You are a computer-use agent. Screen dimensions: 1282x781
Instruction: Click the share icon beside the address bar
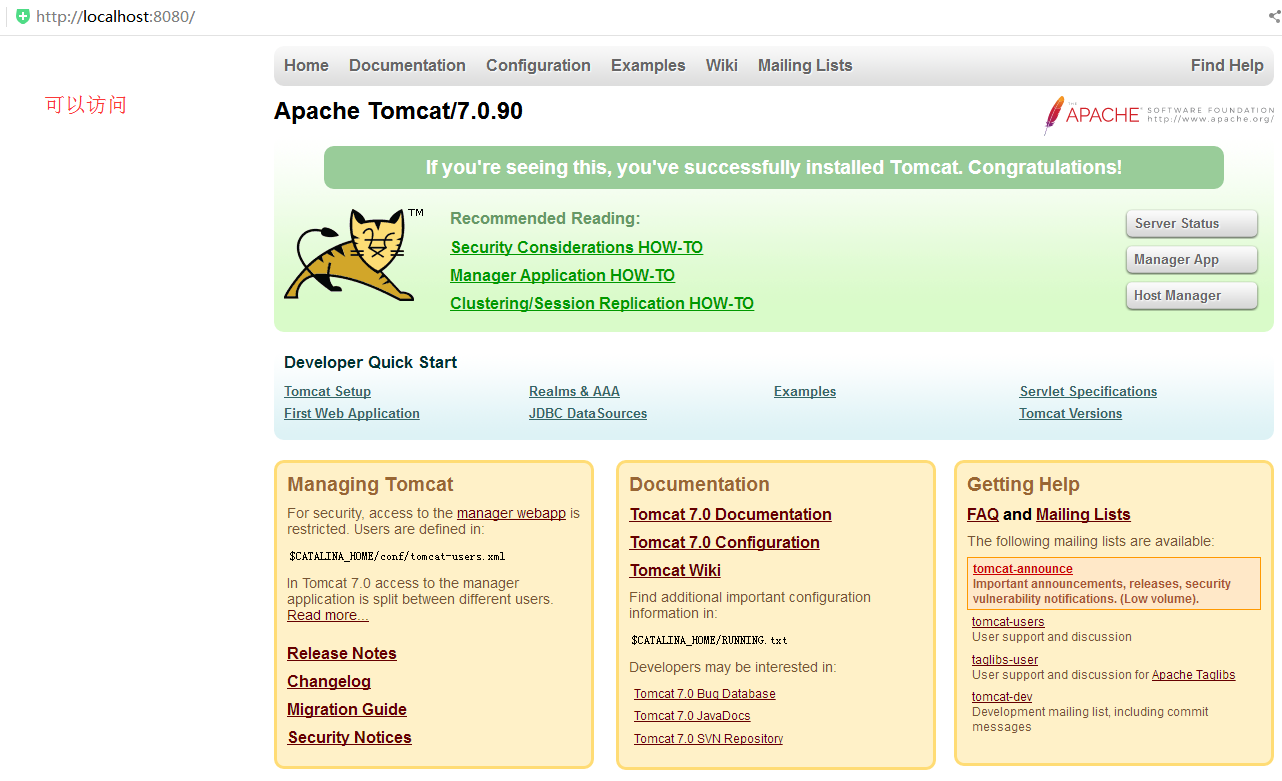(1274, 17)
